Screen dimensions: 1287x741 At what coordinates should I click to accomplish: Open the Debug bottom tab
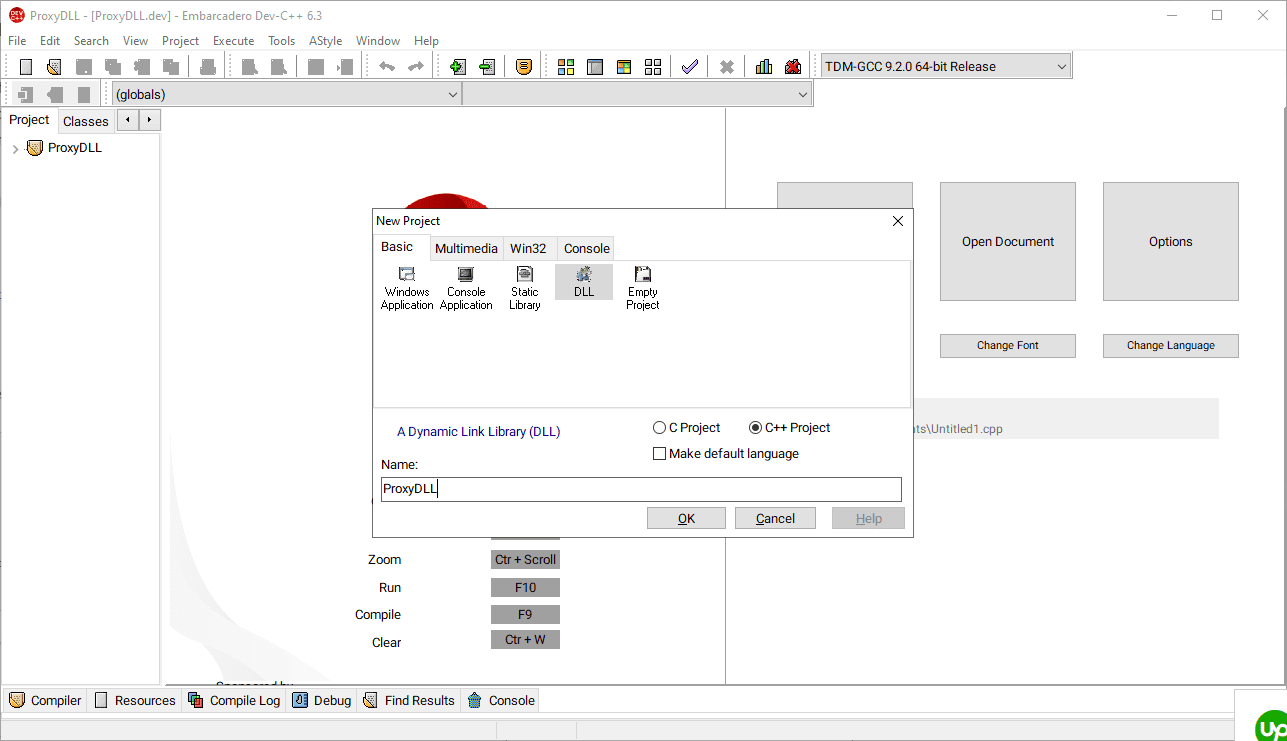pyautogui.click(x=323, y=701)
